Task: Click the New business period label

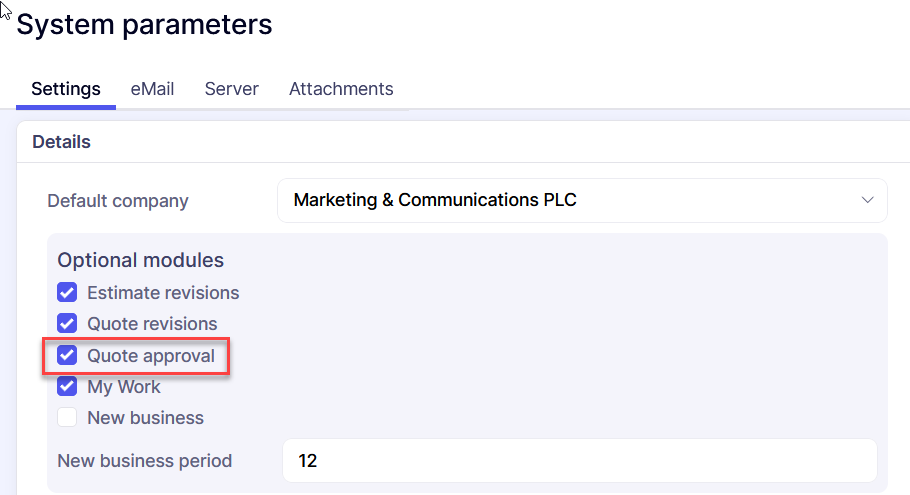Action: click(x=145, y=461)
